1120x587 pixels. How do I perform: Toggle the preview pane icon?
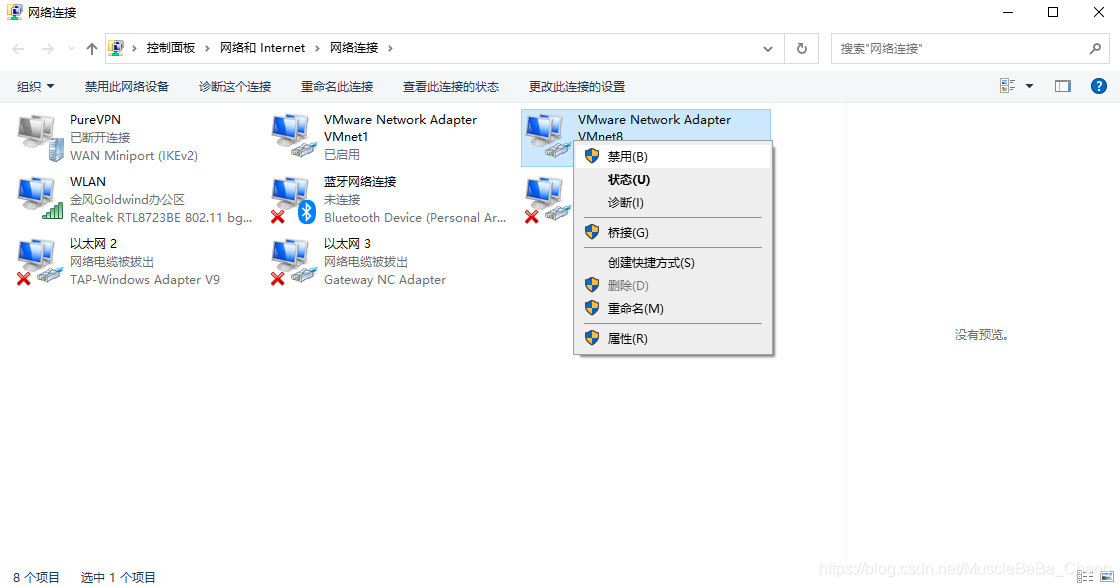(x=1063, y=86)
